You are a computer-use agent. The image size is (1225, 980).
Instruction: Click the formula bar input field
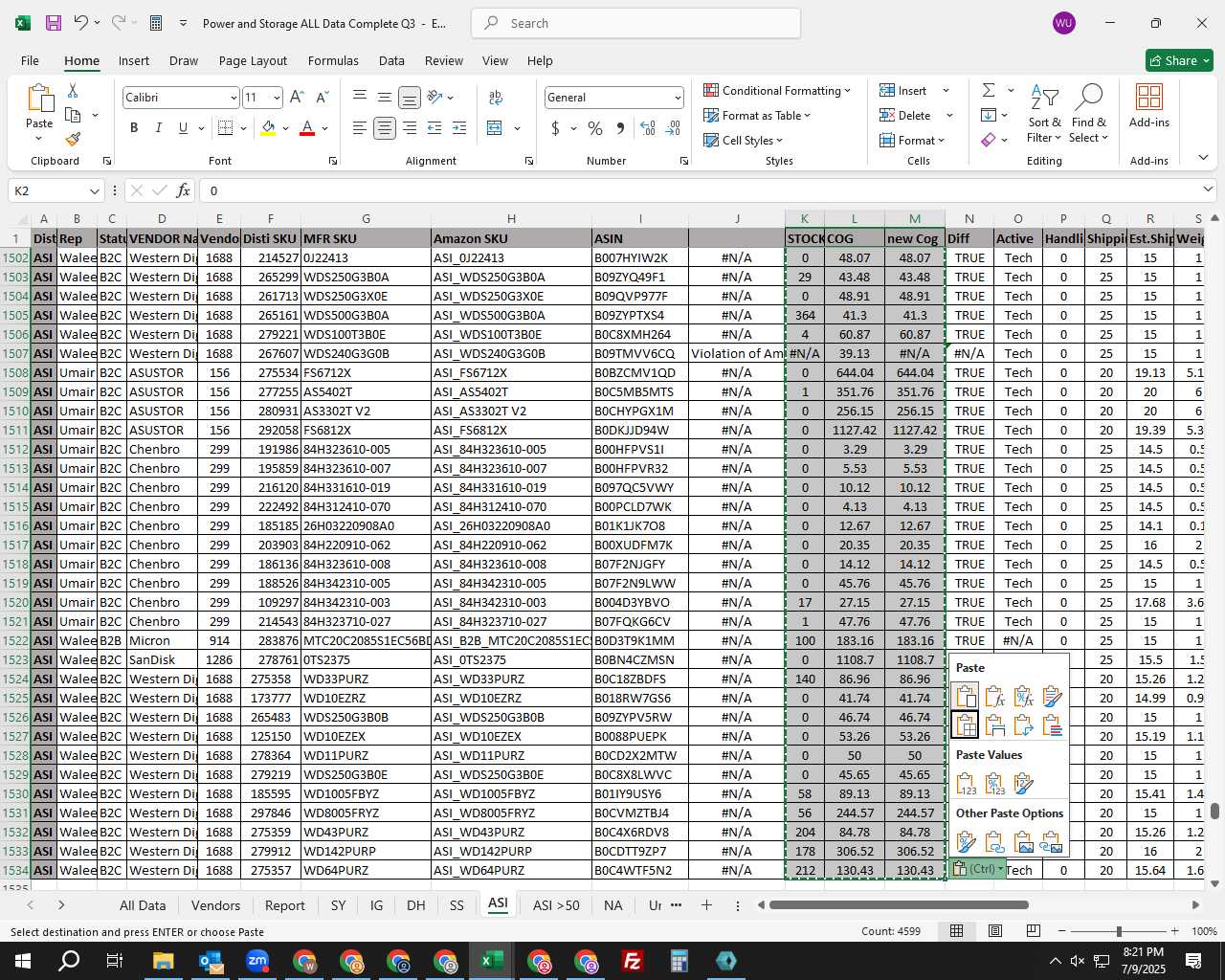point(705,190)
